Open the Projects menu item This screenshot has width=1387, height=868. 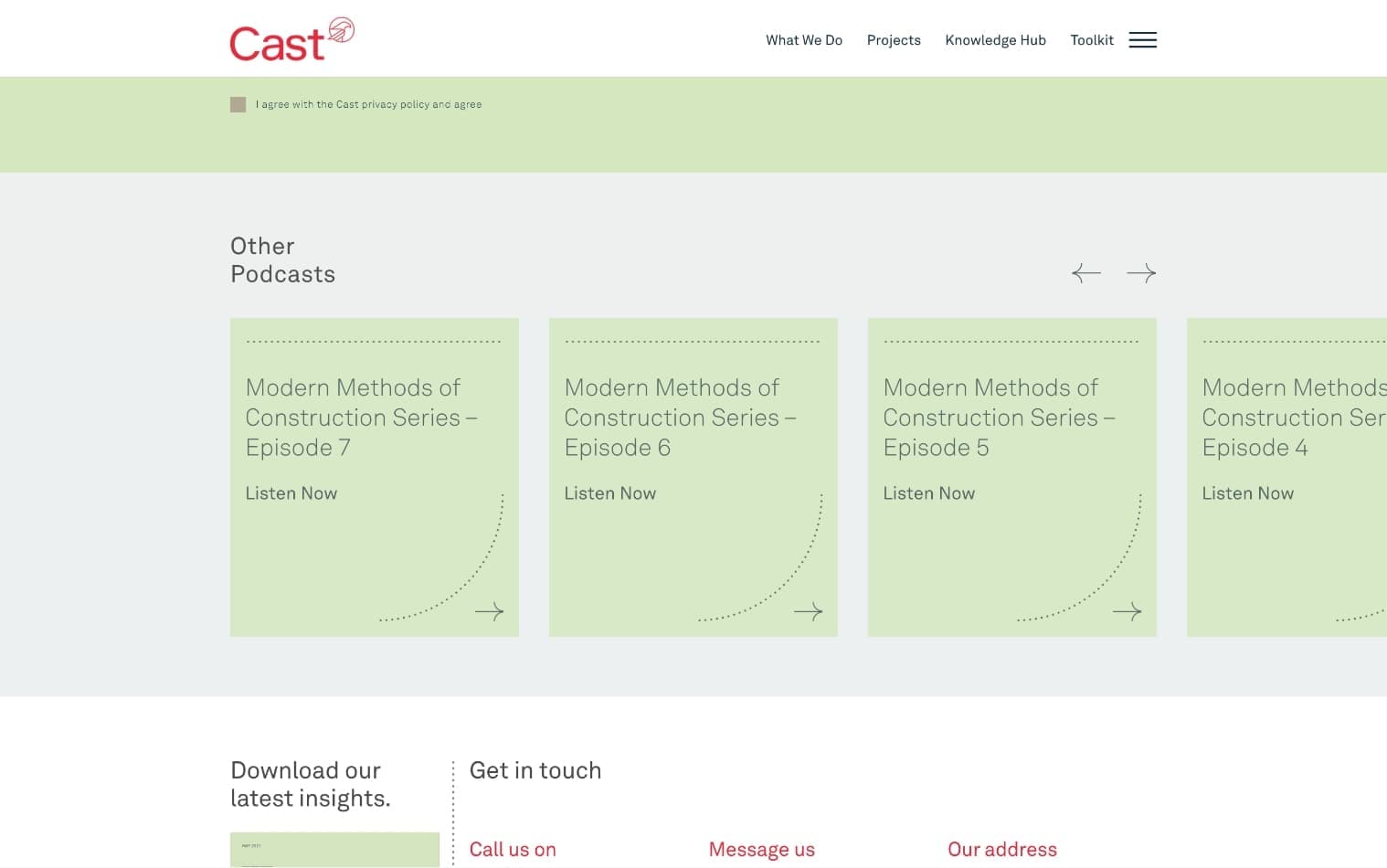click(x=894, y=39)
